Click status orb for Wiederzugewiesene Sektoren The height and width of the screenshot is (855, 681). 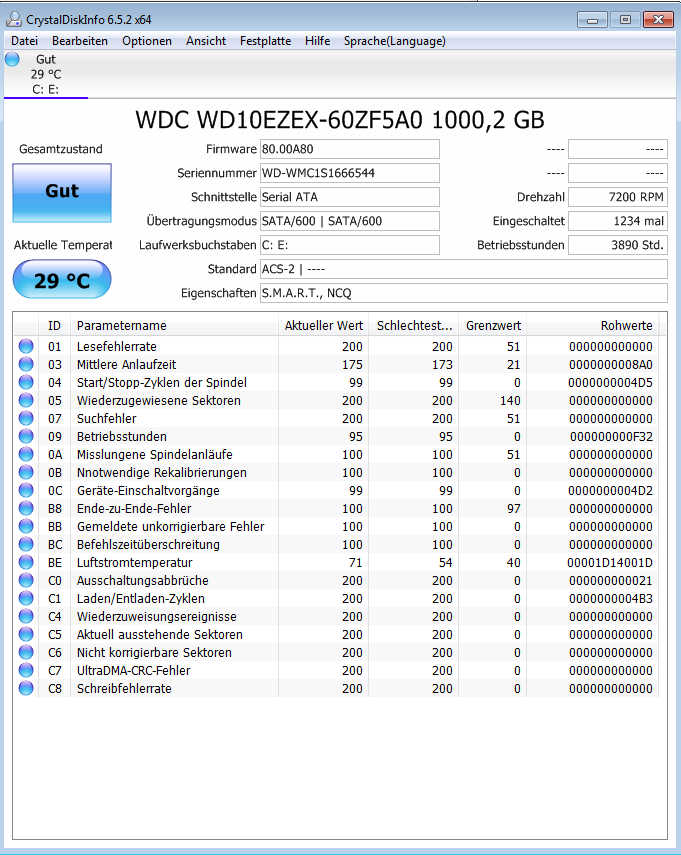(x=26, y=400)
